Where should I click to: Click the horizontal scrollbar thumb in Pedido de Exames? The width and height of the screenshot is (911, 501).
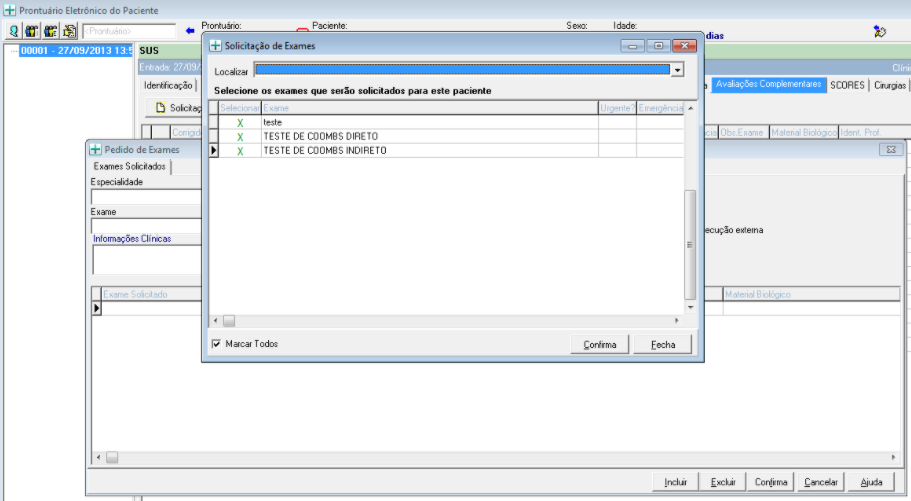click(112, 457)
